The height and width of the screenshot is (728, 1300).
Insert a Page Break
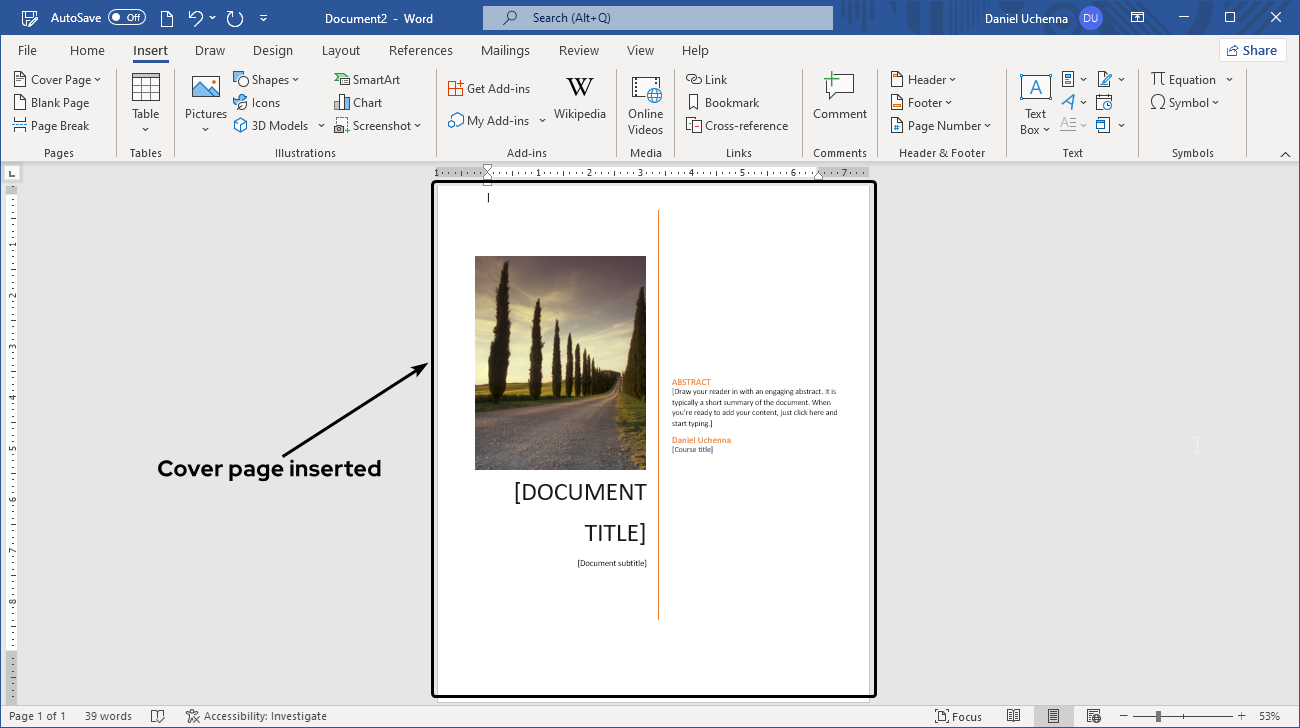[x=52, y=126]
